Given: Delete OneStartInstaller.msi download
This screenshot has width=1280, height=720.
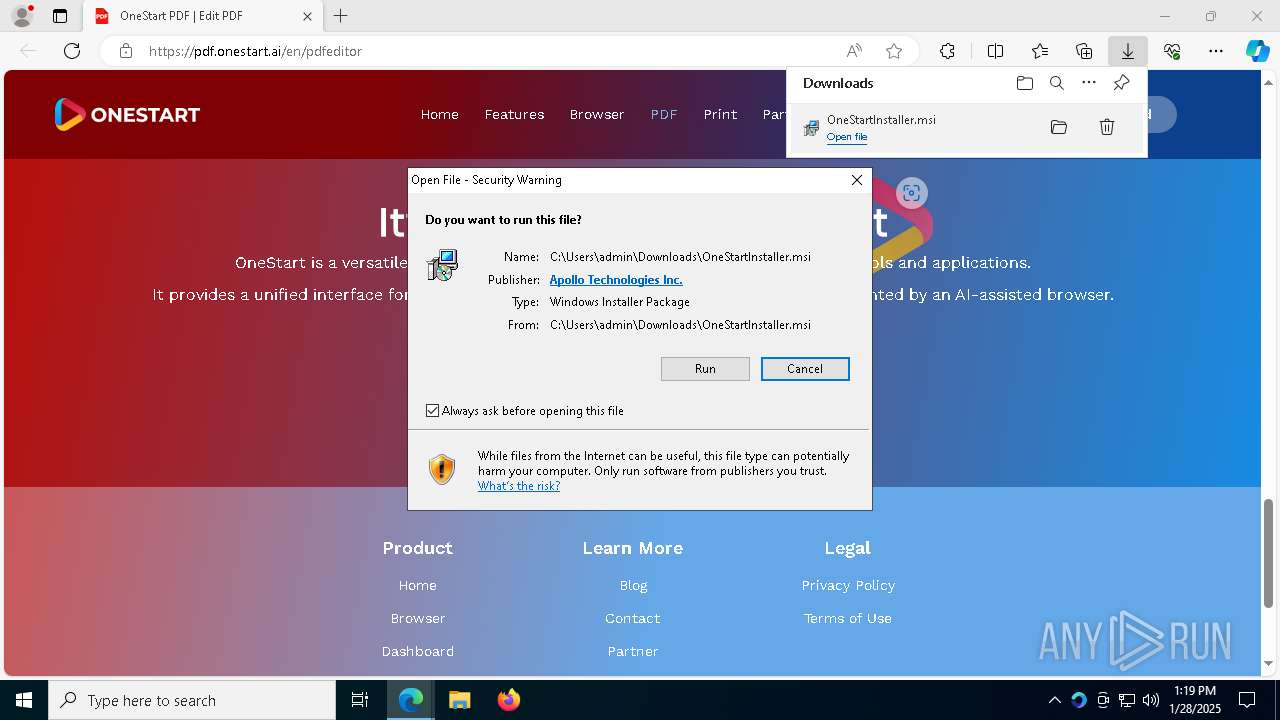Looking at the screenshot, I should pos(1107,127).
